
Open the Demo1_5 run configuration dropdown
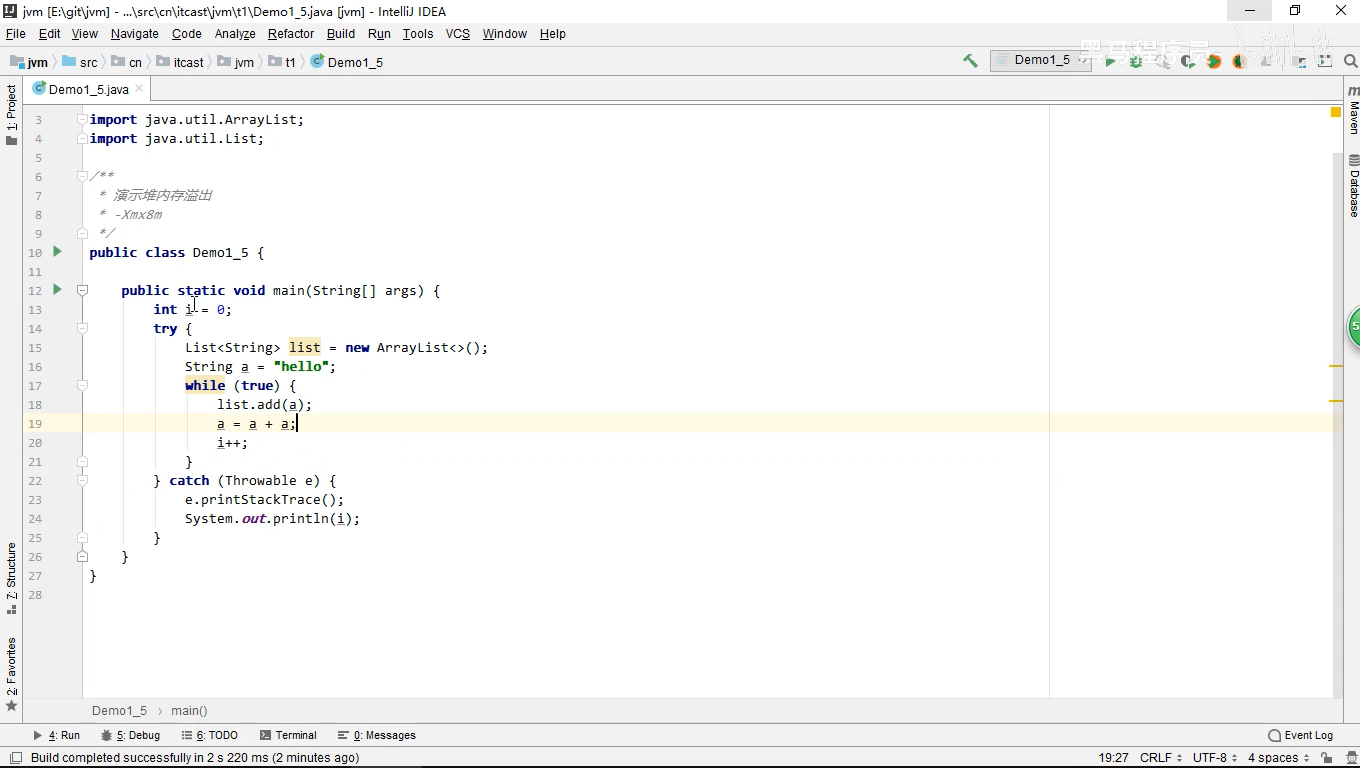coord(1040,61)
